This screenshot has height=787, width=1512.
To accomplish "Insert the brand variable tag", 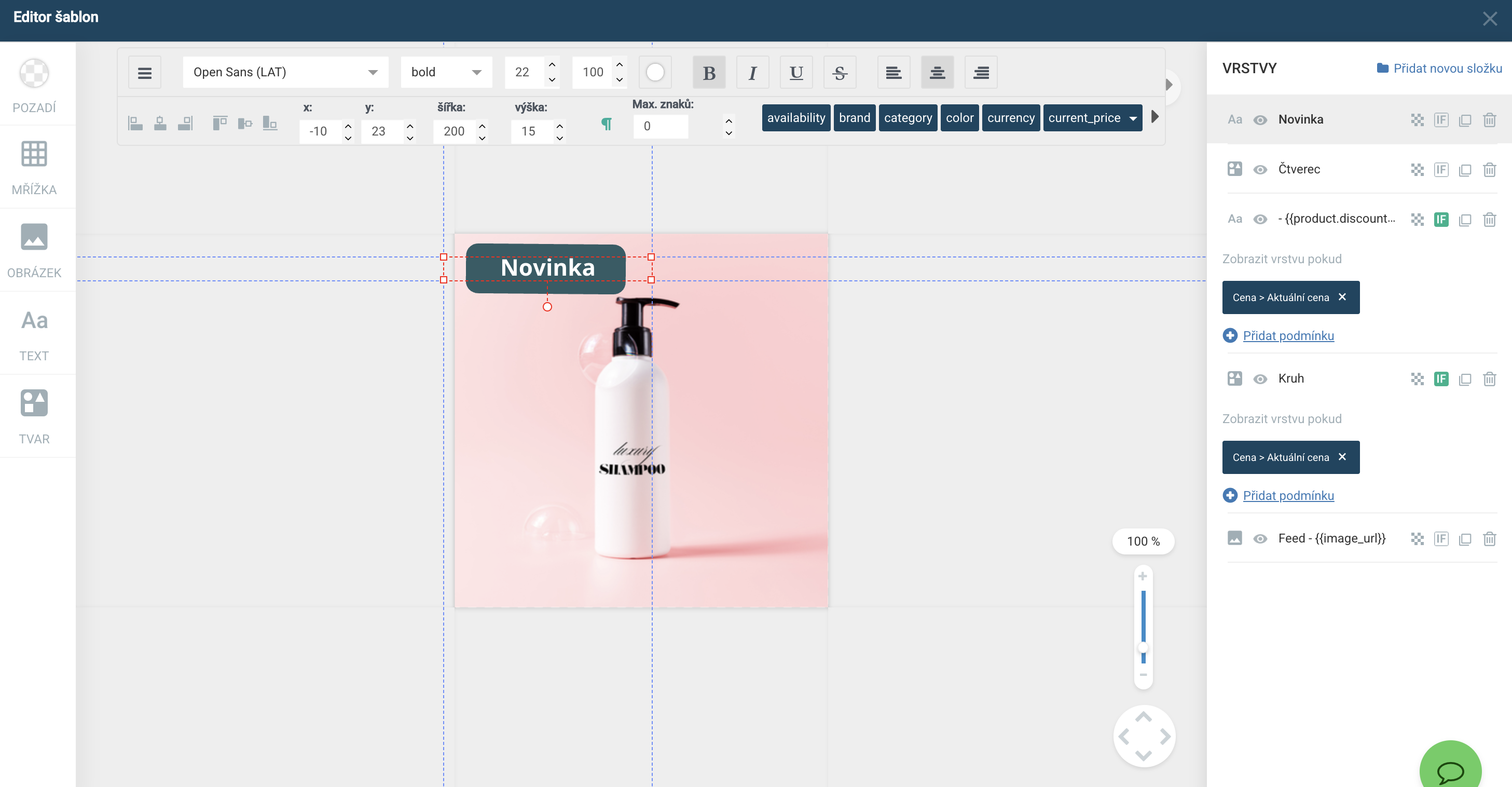I will 854,118.
